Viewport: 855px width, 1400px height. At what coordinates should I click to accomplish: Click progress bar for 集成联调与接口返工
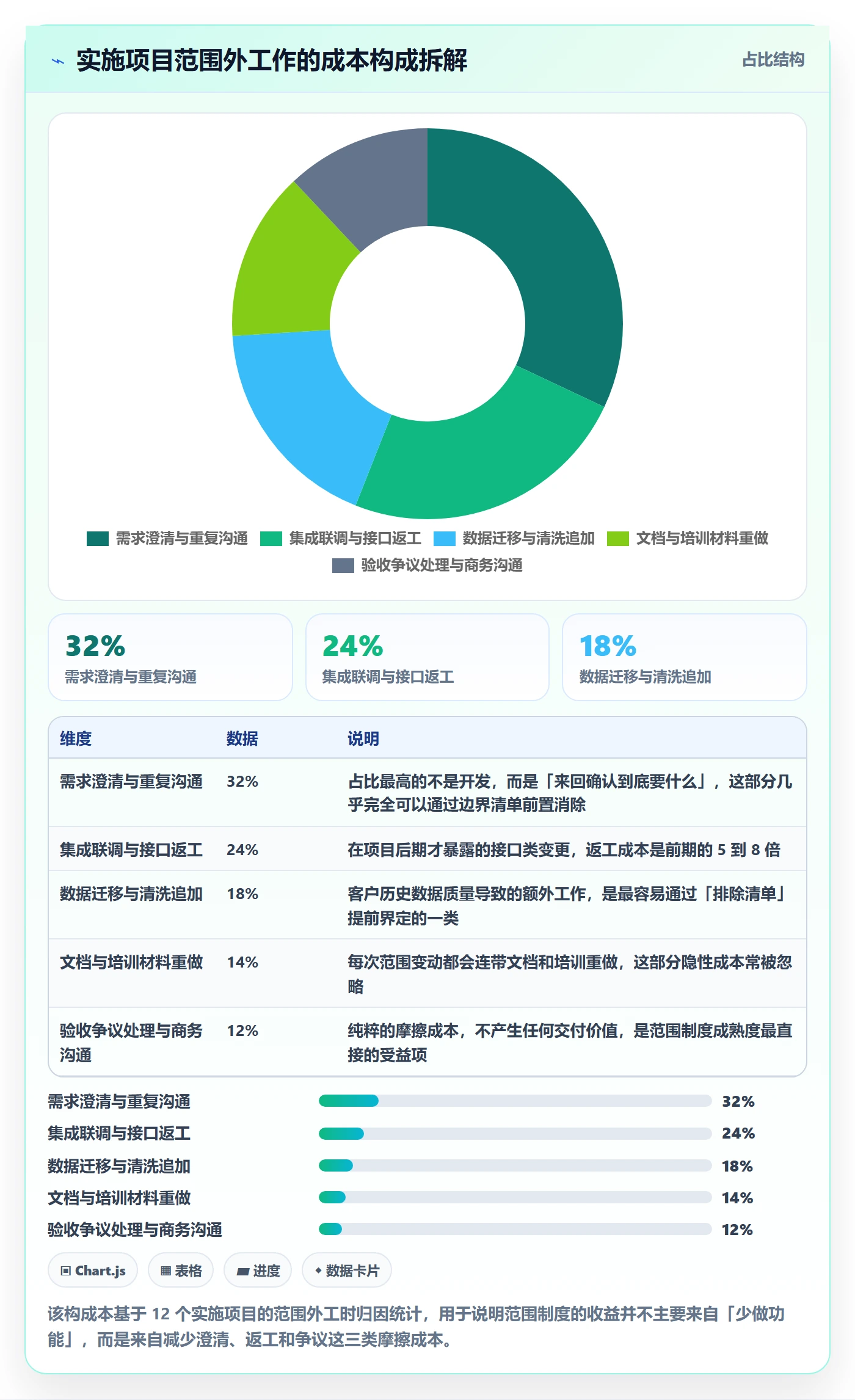click(515, 1134)
